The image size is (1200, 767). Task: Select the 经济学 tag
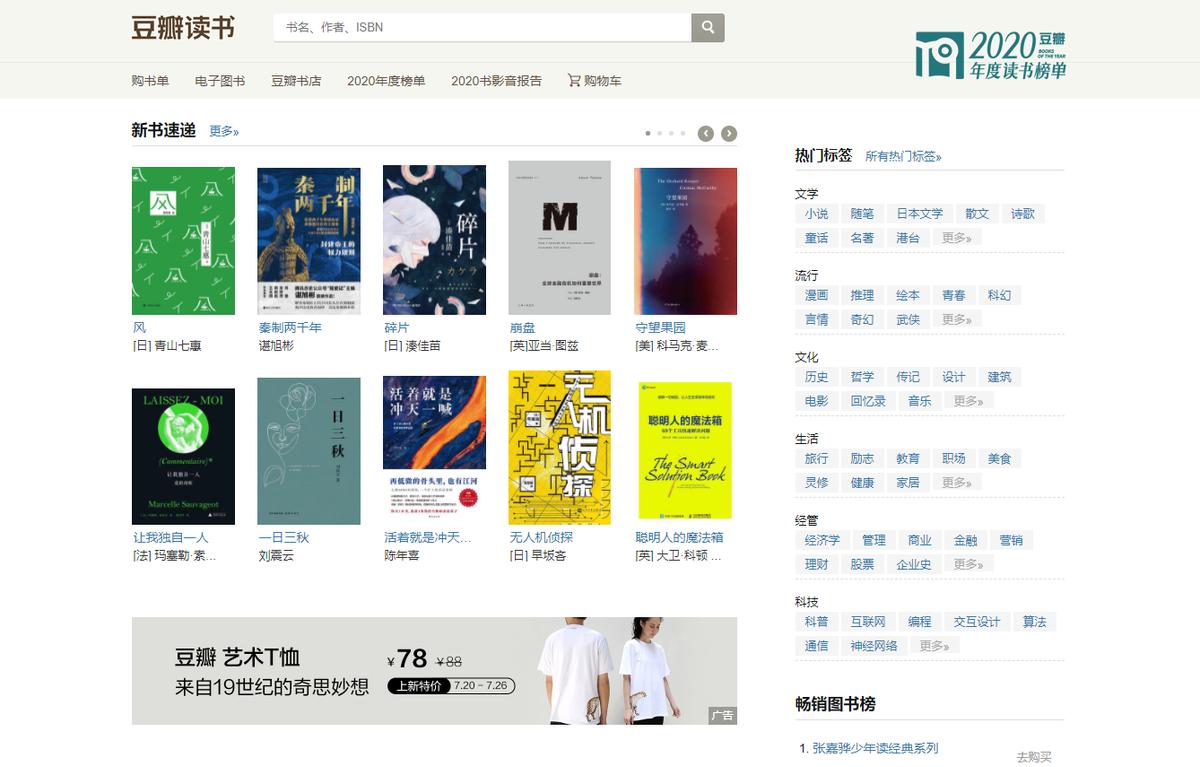(x=823, y=540)
